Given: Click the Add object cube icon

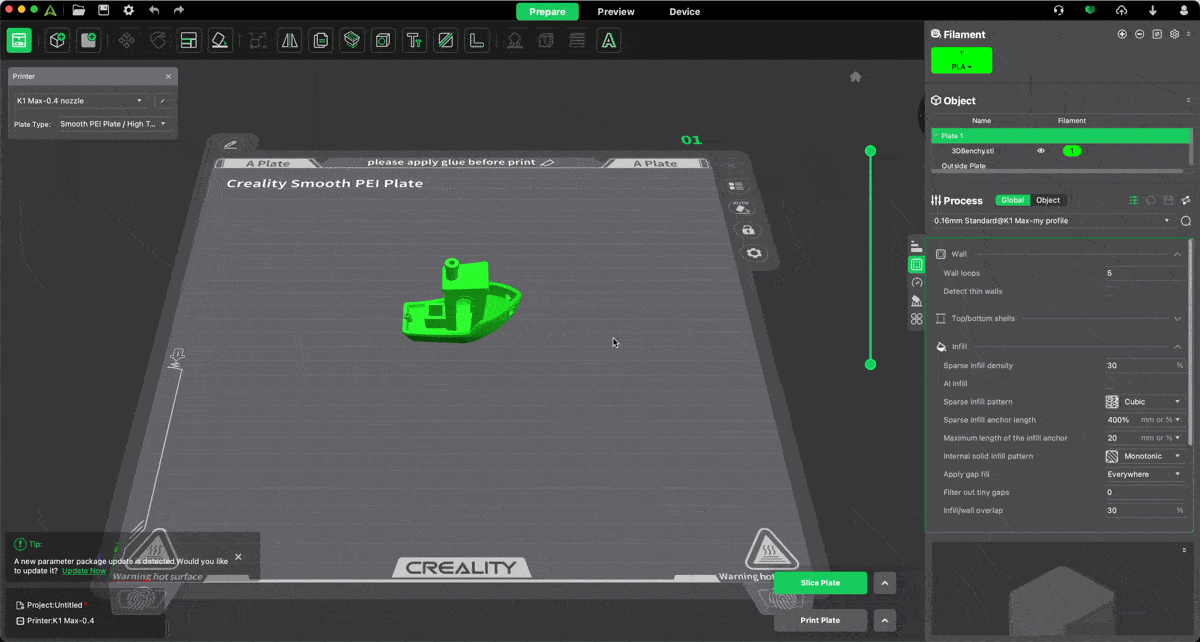Looking at the screenshot, I should tap(58, 41).
